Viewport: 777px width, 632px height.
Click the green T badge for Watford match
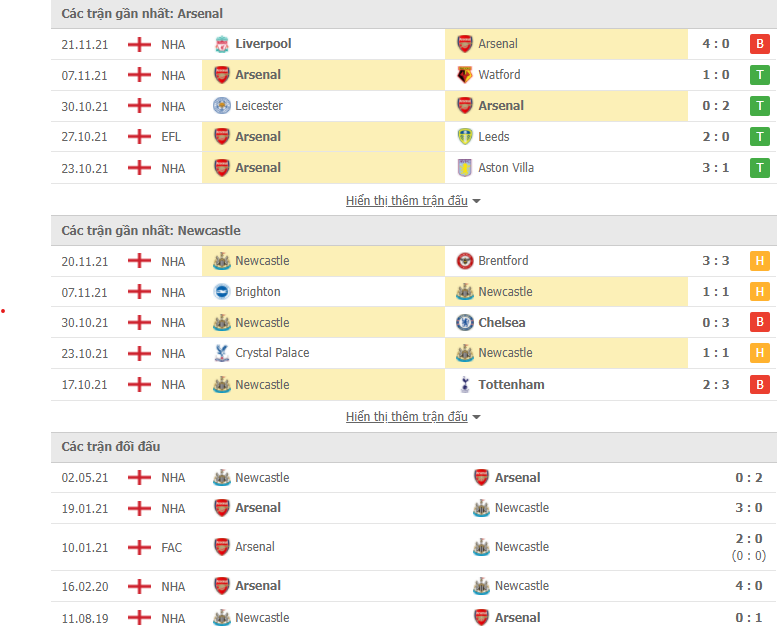tap(760, 75)
